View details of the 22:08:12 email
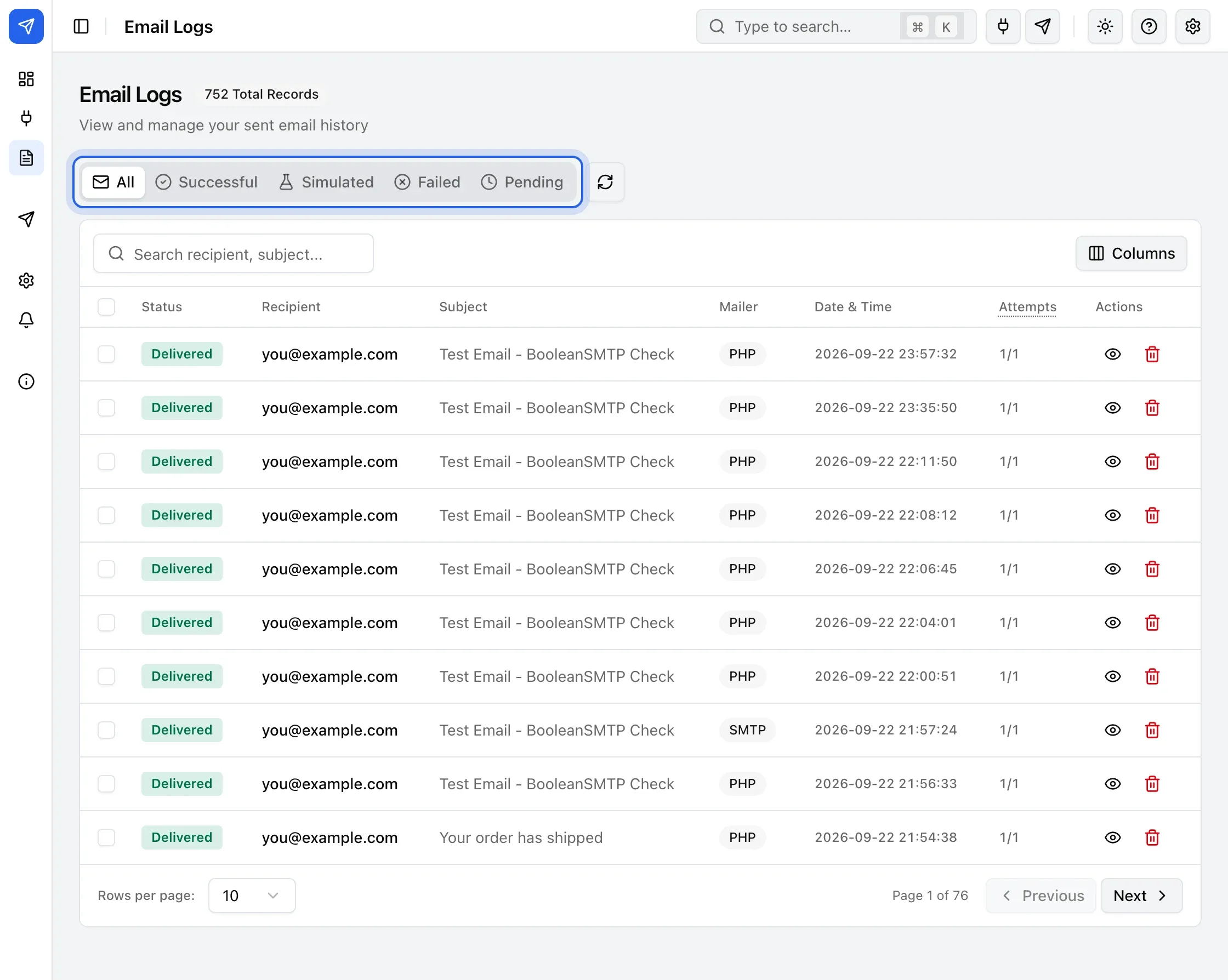The height and width of the screenshot is (980, 1228). [1112, 515]
